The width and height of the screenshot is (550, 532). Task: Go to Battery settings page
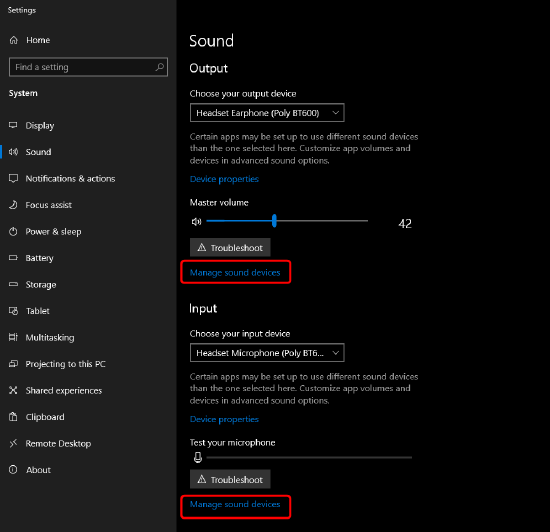39,258
